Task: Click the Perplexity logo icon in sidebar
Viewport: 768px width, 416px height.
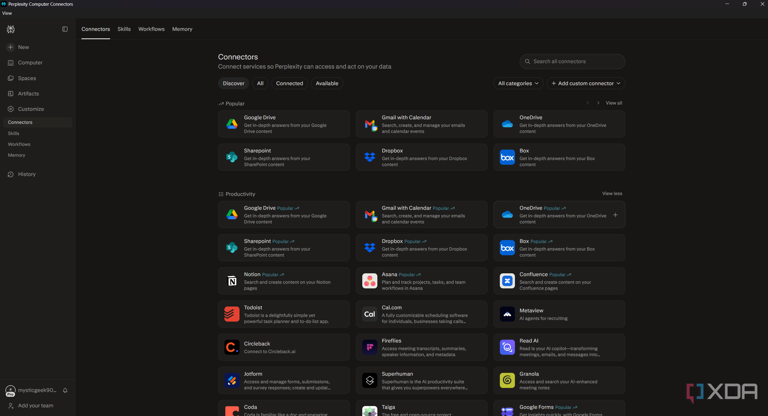Action: (x=10, y=29)
